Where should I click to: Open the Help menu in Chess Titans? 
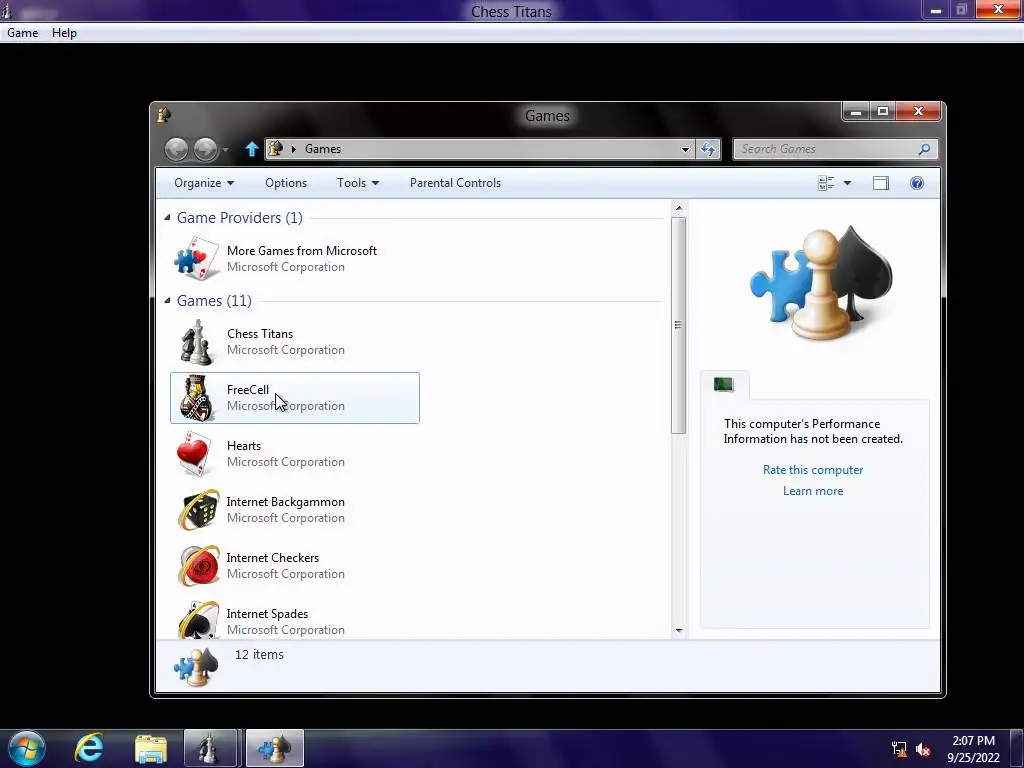click(x=64, y=33)
